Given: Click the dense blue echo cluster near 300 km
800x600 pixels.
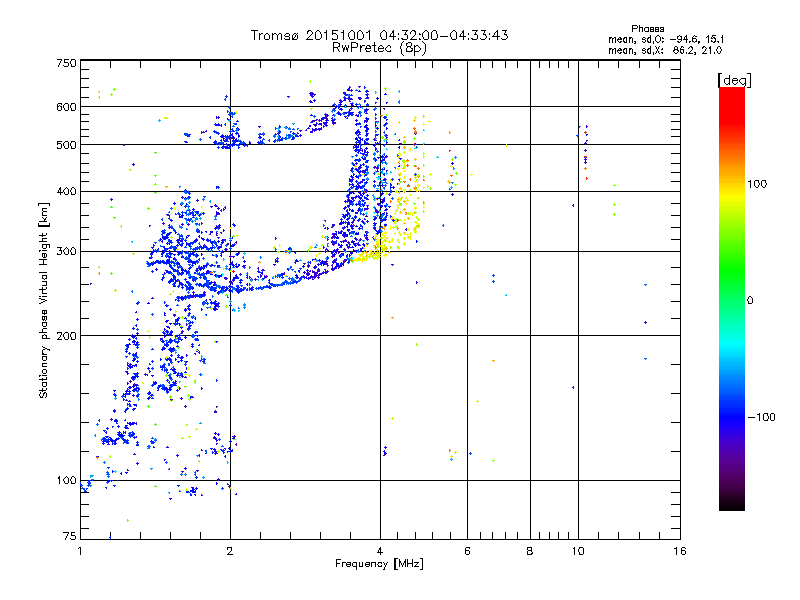Looking at the screenshot, I should (191, 250).
